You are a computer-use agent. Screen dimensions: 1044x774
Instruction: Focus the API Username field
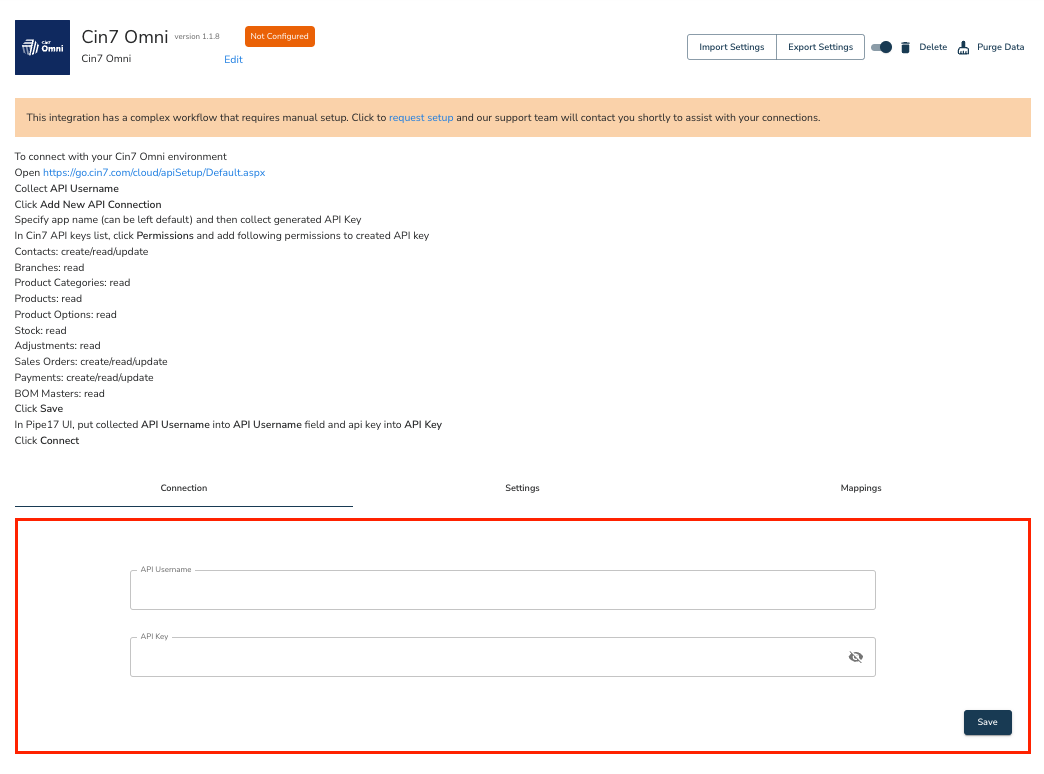coord(503,589)
